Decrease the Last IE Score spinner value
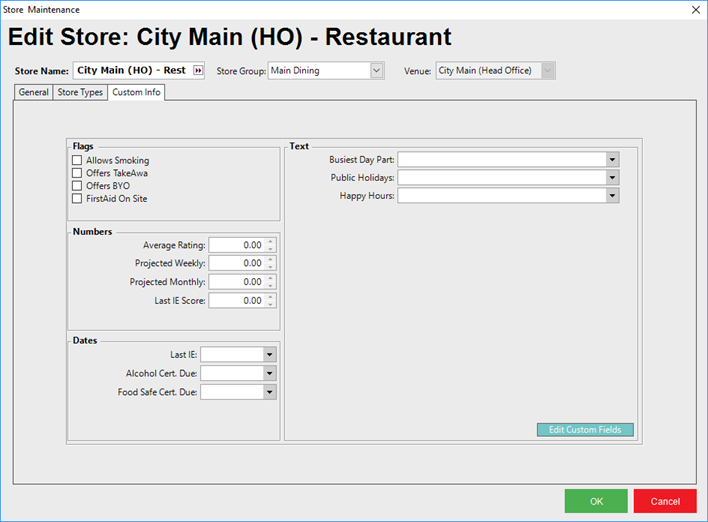Image resolution: width=708 pixels, height=522 pixels. point(271,304)
